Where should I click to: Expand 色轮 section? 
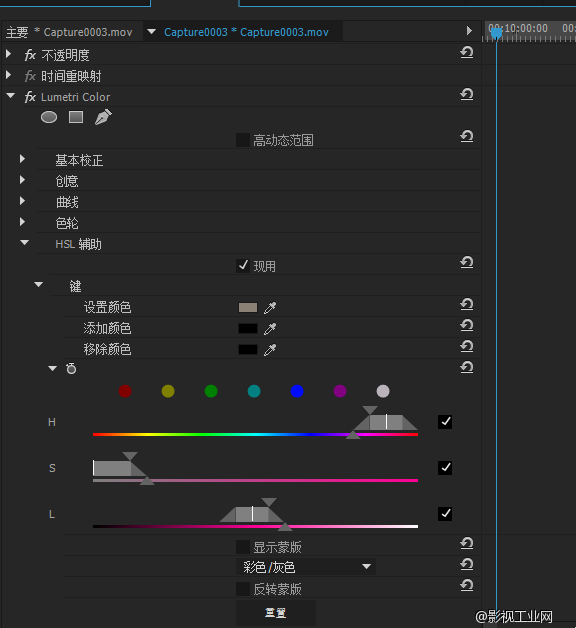click(x=22, y=222)
